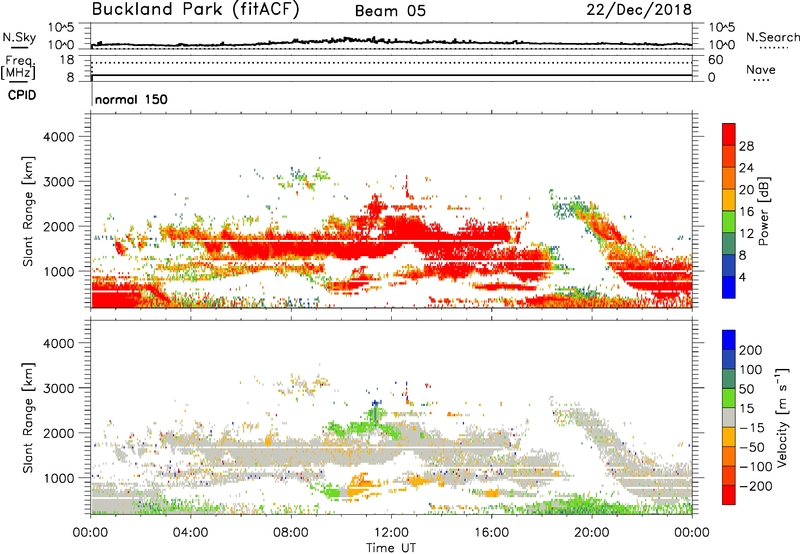This screenshot has height=554, width=800.
Task: Click the 20:00 time tick label
Action: point(591,533)
